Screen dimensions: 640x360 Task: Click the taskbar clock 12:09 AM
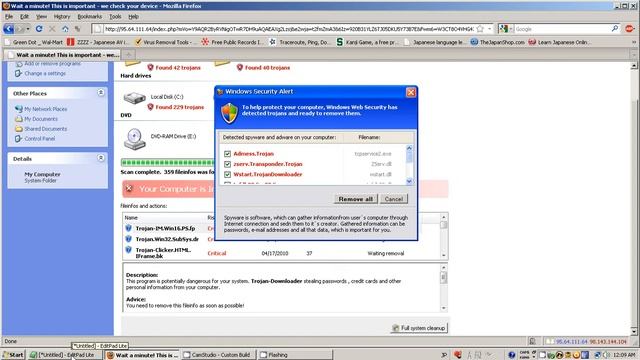625,355
